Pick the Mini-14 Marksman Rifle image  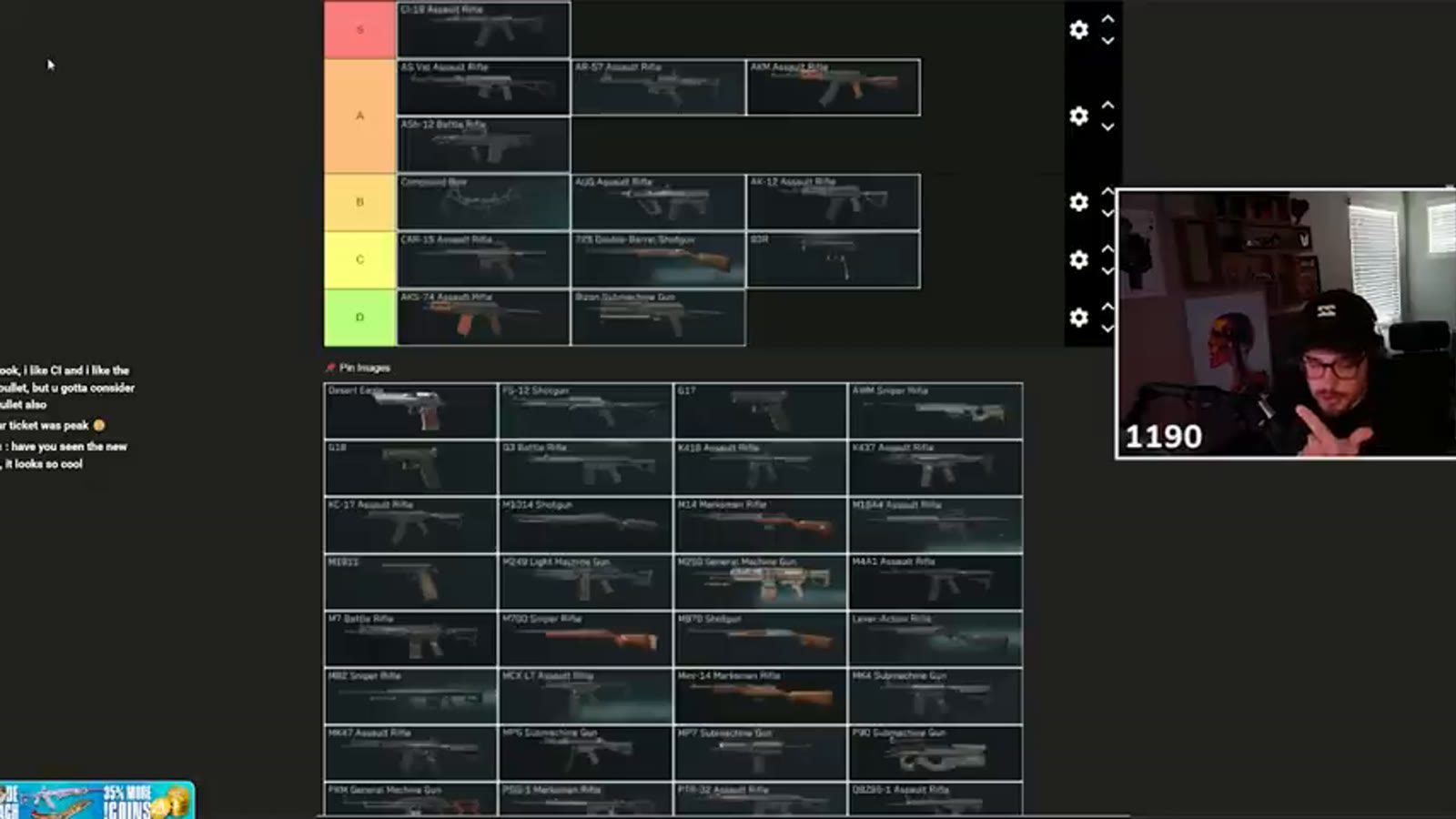click(760, 697)
